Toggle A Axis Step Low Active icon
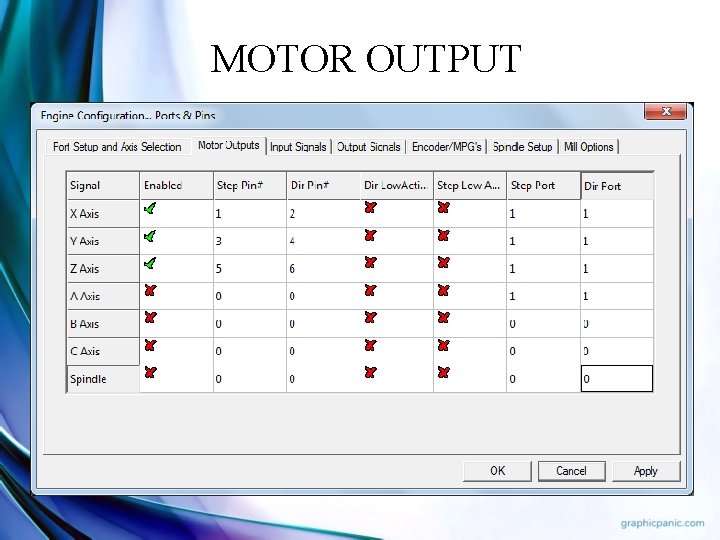 (x=444, y=290)
